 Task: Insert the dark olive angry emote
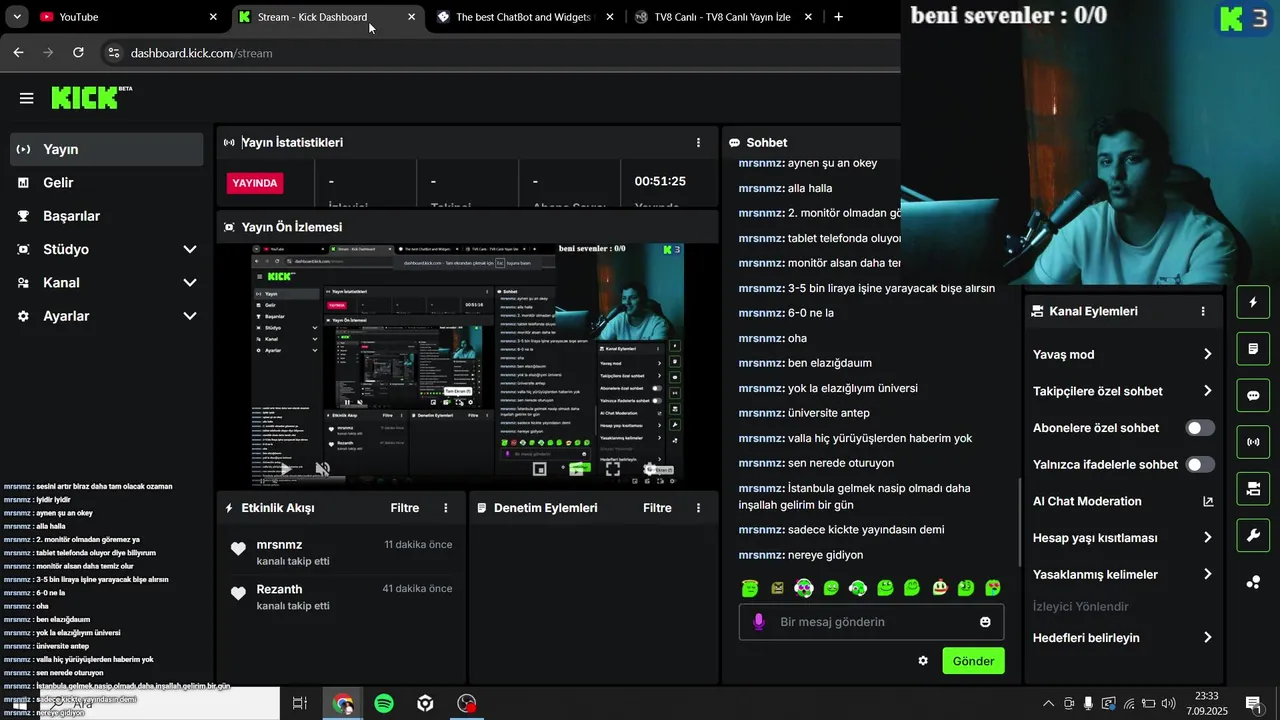click(x=778, y=588)
